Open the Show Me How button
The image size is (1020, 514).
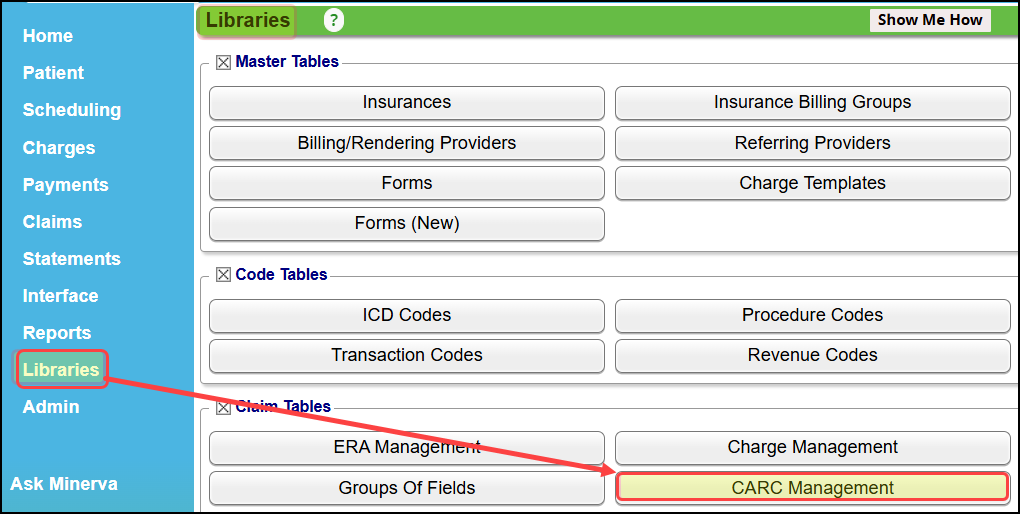point(930,20)
